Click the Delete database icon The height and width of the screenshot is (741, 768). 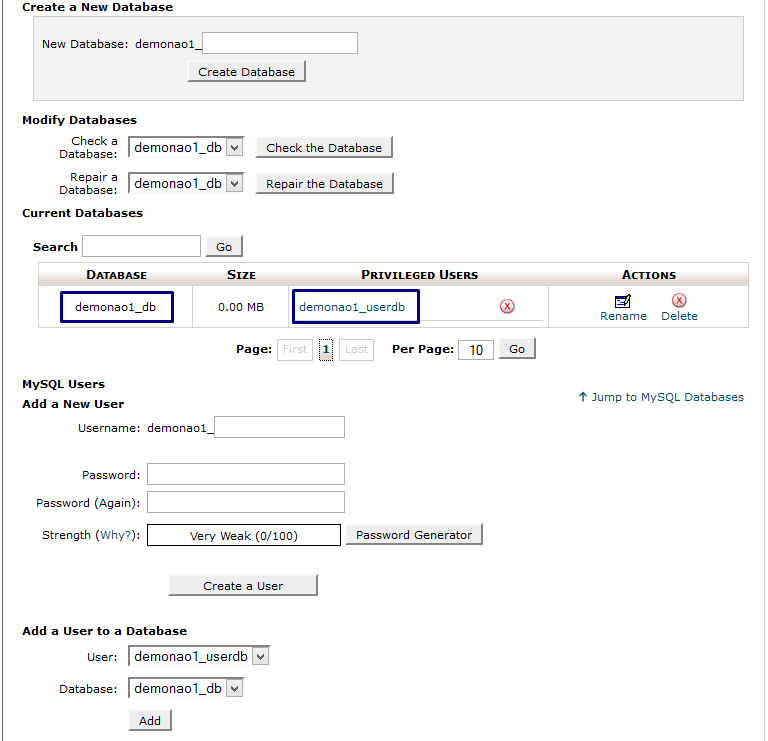[x=679, y=301]
